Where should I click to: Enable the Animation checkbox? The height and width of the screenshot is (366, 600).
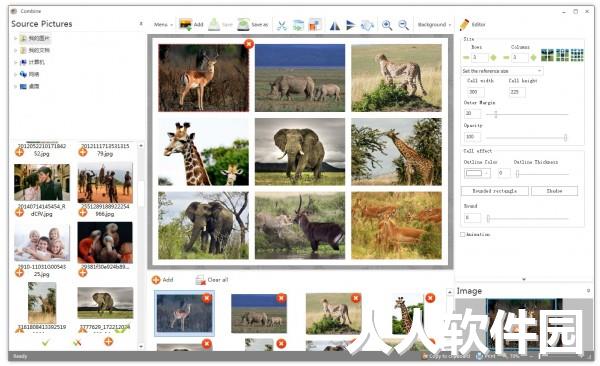[x=463, y=234]
